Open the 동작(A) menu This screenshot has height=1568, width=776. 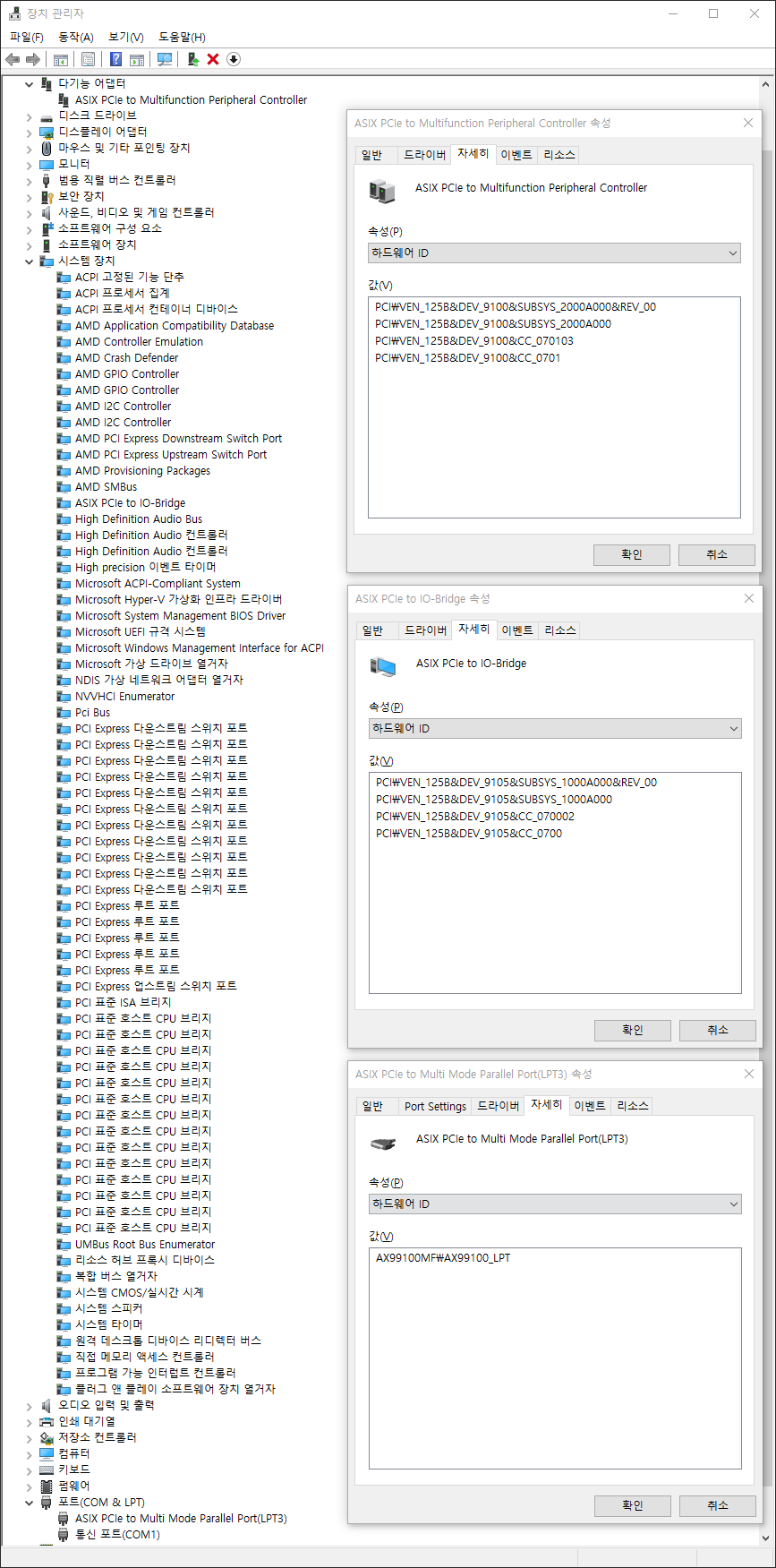pyautogui.click(x=76, y=37)
